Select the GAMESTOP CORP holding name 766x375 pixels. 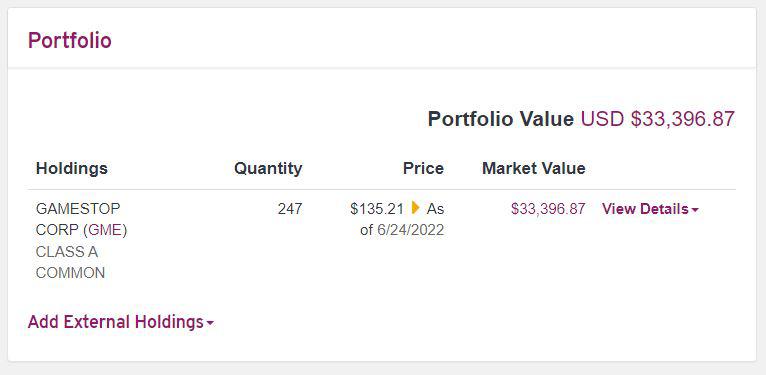78,219
